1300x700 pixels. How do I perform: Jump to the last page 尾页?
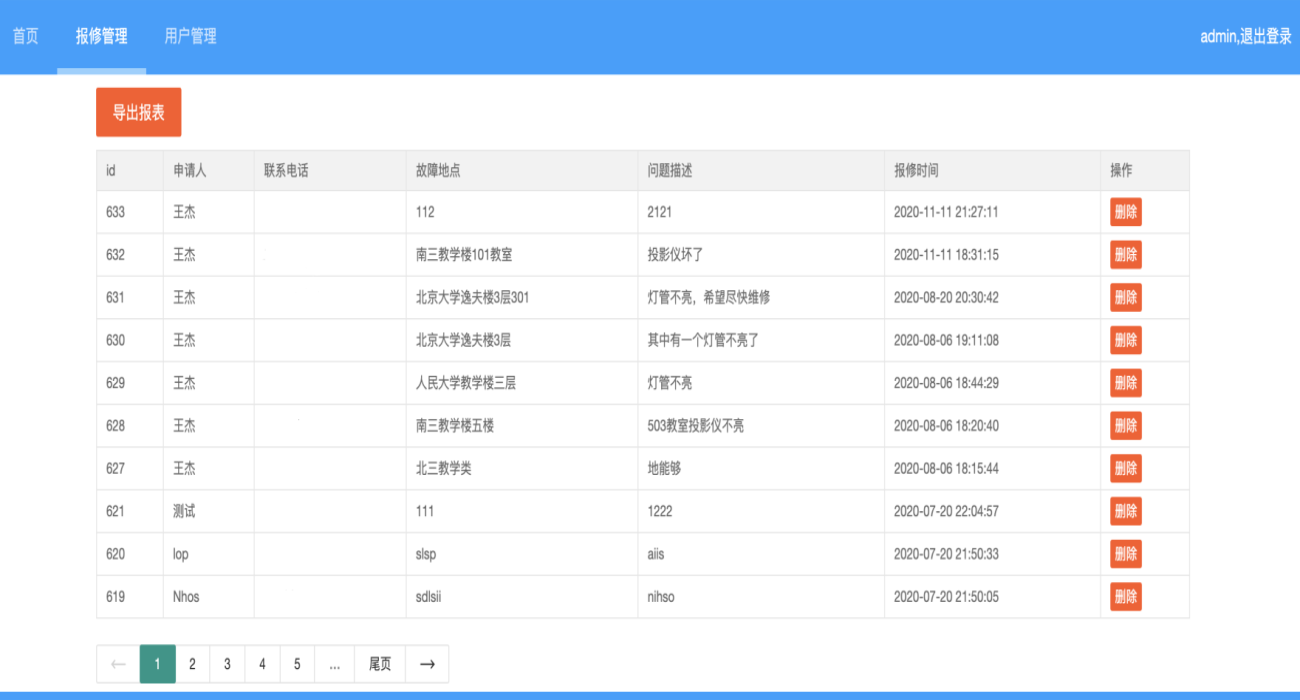pyautogui.click(x=380, y=664)
